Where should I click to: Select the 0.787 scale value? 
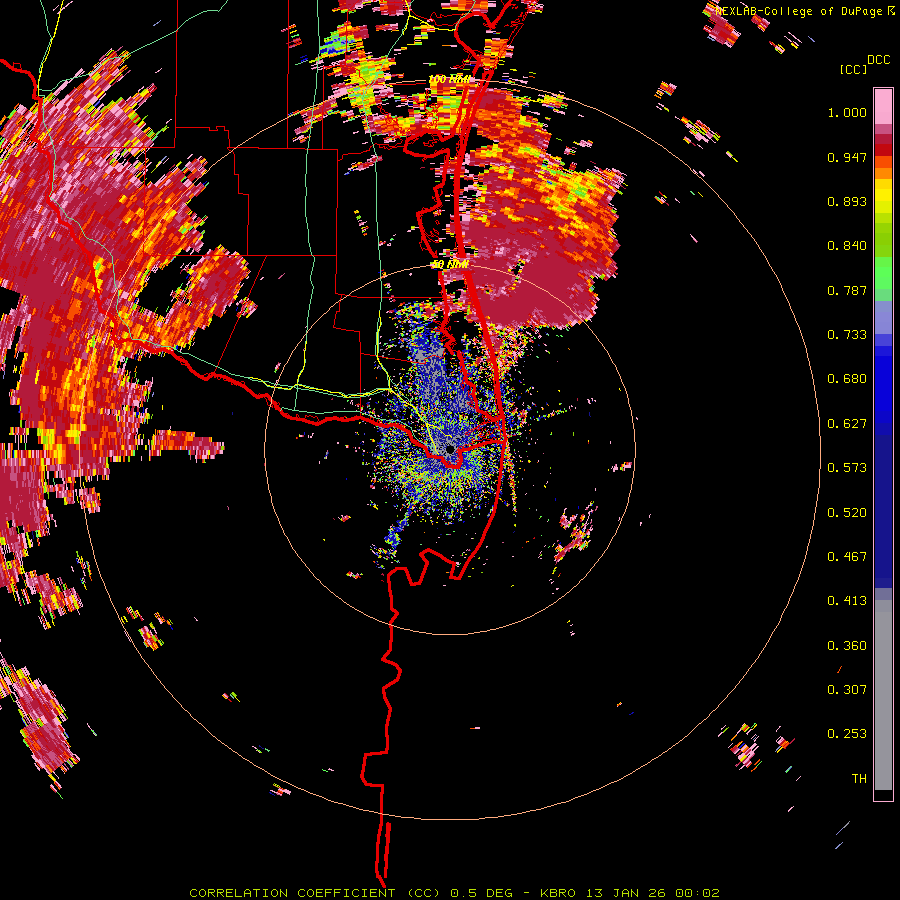click(x=847, y=290)
